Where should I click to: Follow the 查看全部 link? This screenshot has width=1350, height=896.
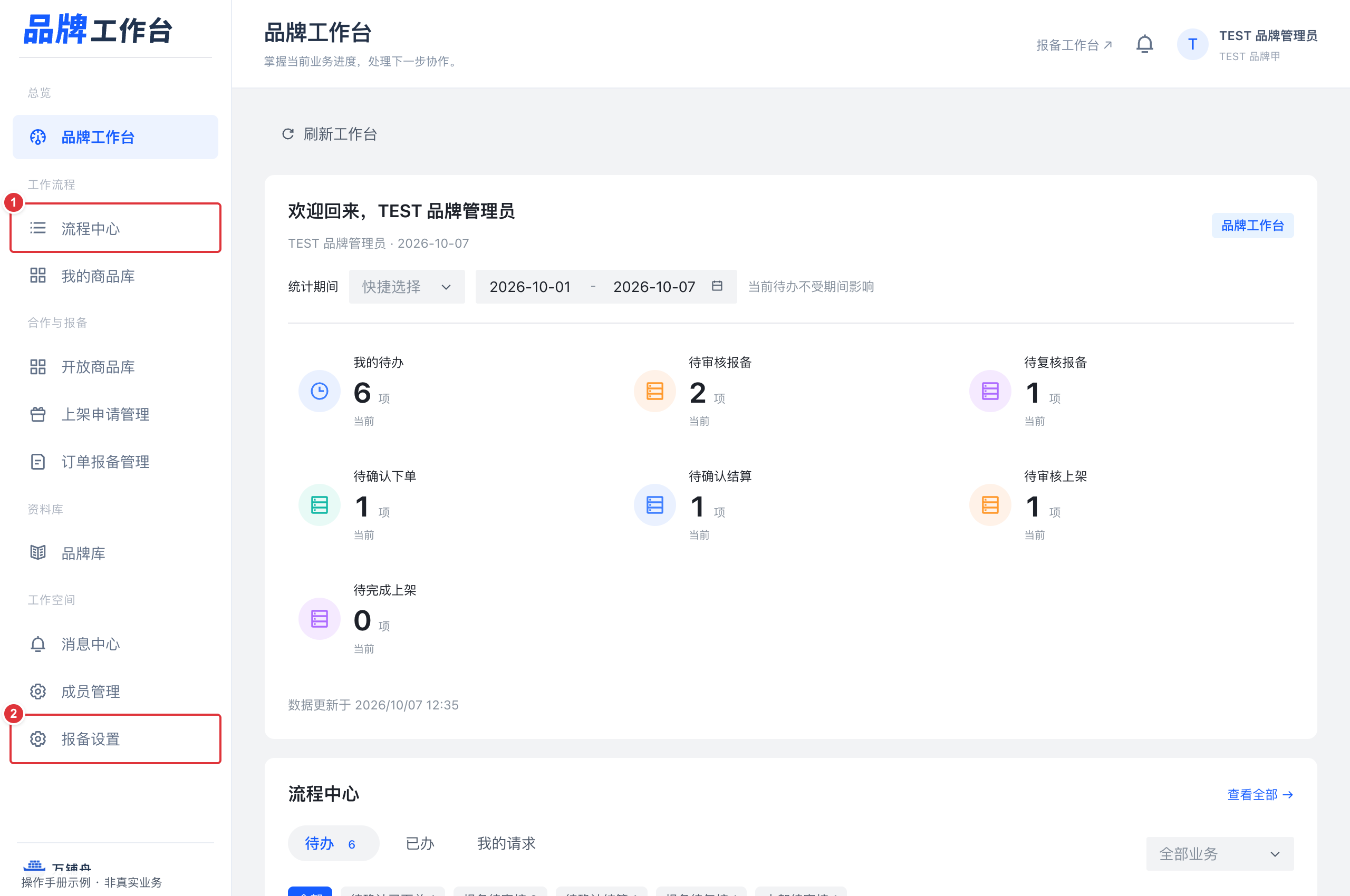[1260, 794]
